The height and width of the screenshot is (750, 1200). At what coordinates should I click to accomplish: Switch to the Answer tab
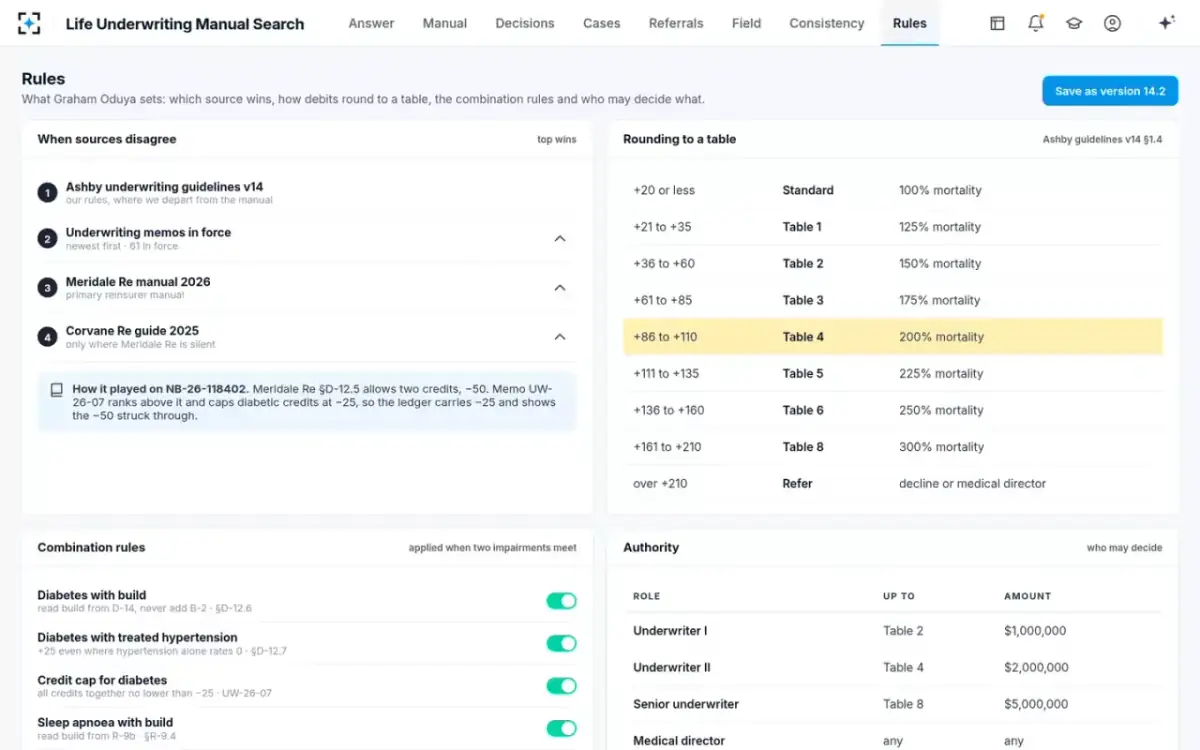point(371,23)
